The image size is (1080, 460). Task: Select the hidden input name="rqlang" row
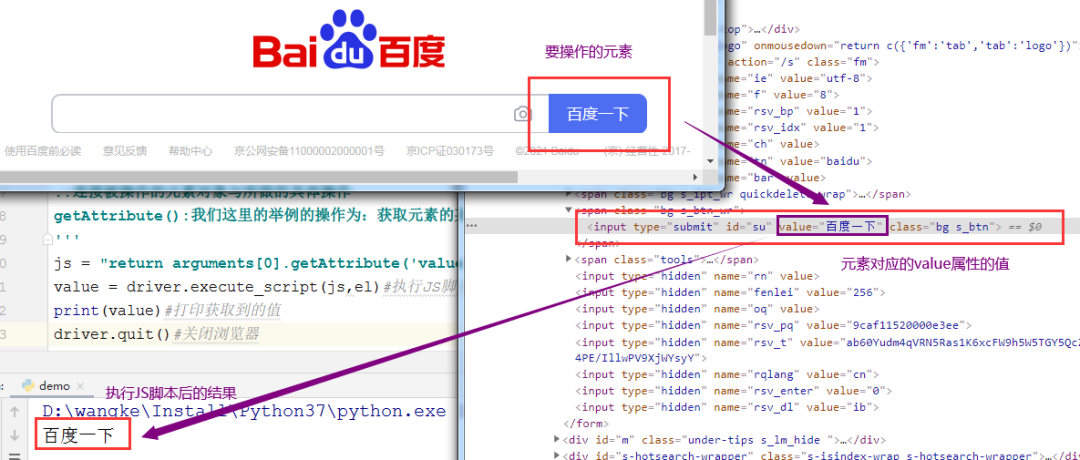point(727,375)
